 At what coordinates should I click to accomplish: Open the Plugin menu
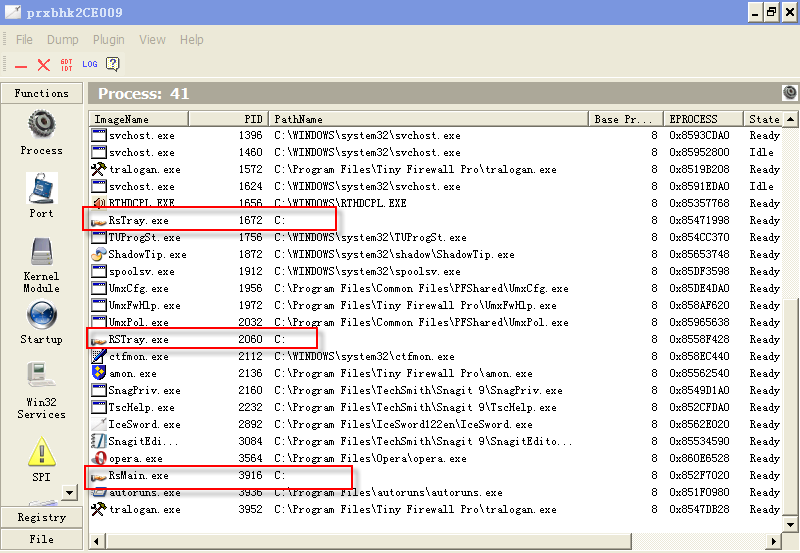tap(109, 40)
